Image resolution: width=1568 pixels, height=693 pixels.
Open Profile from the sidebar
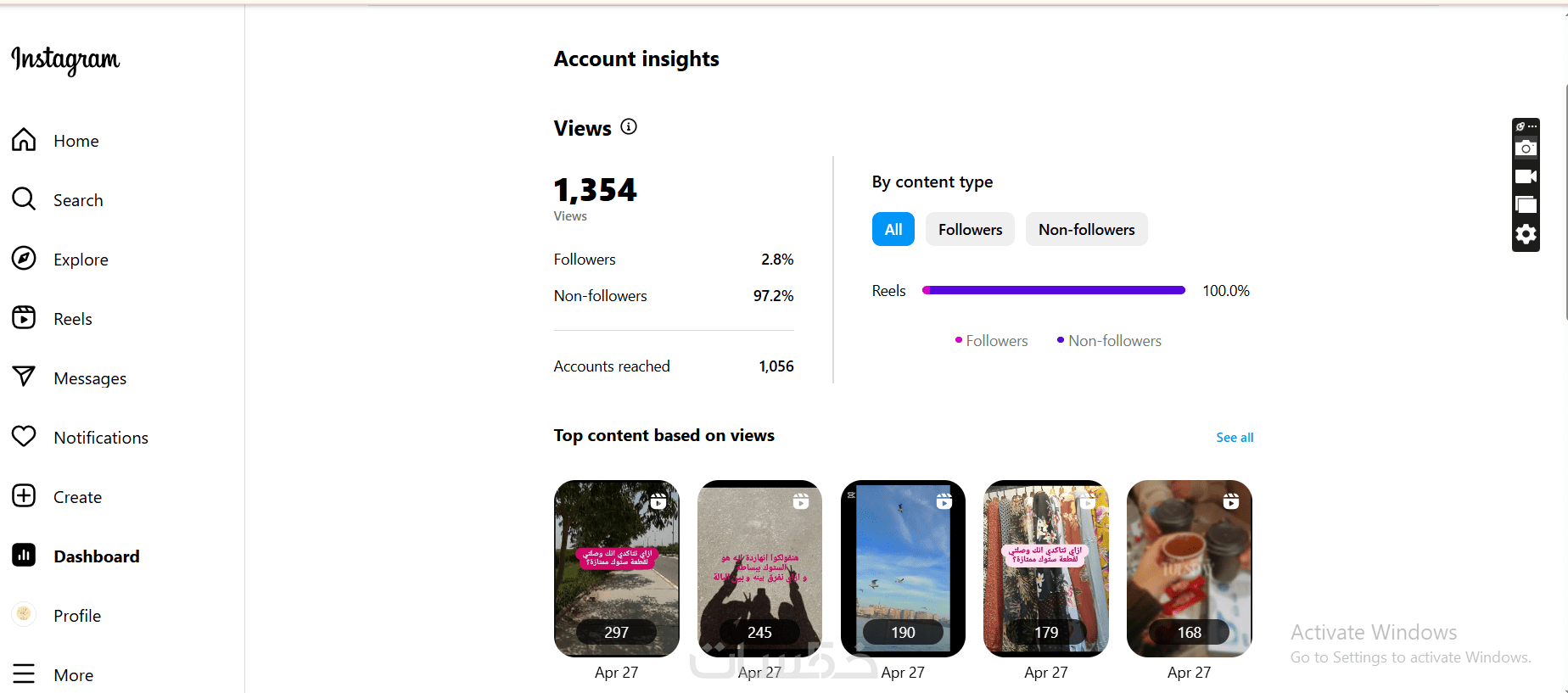(x=76, y=616)
